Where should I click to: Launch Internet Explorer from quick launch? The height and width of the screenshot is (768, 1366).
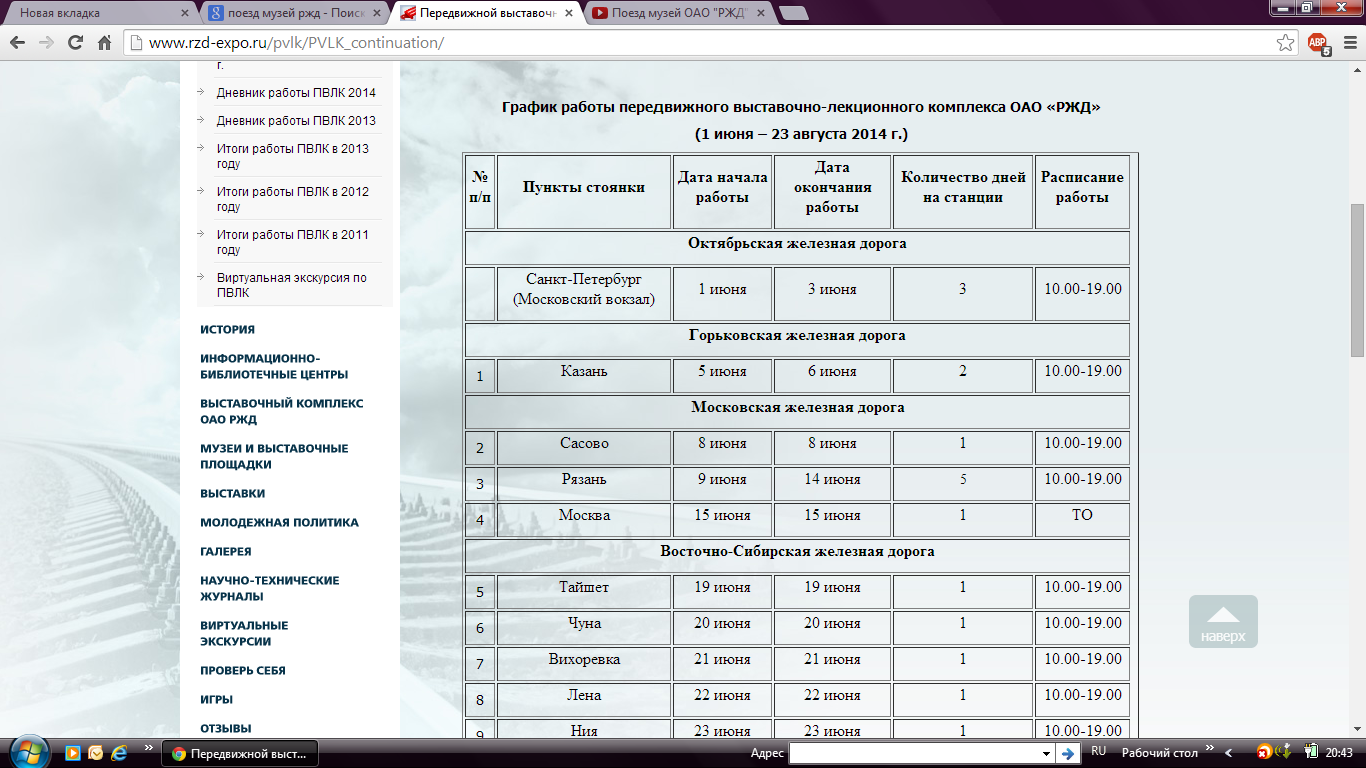point(119,753)
